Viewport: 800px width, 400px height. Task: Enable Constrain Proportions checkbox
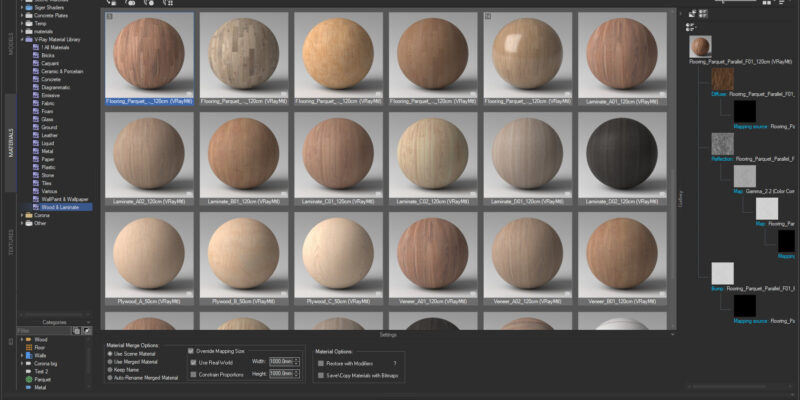(x=193, y=374)
